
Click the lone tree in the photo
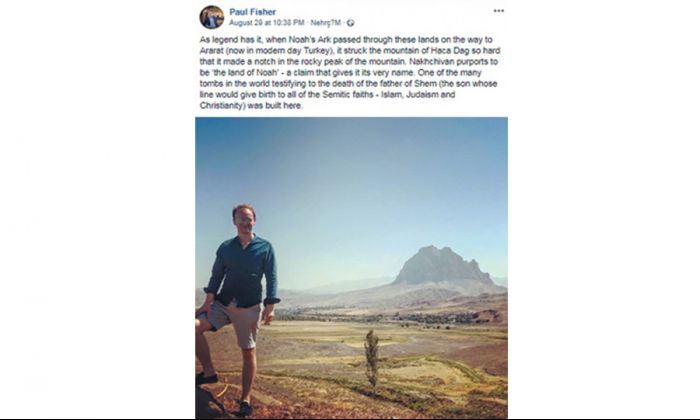click(x=371, y=358)
